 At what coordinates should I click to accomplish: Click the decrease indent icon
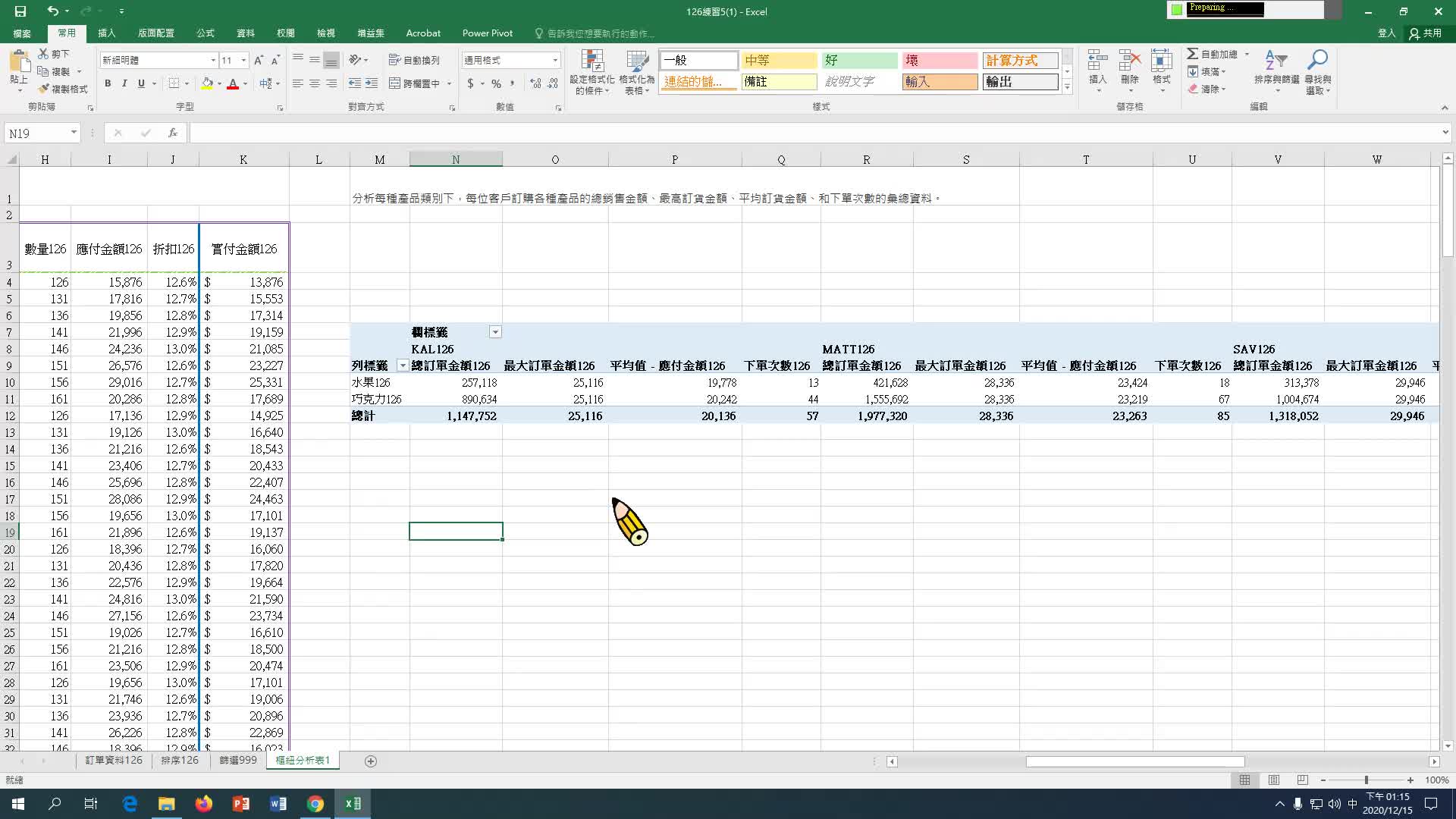tap(354, 83)
